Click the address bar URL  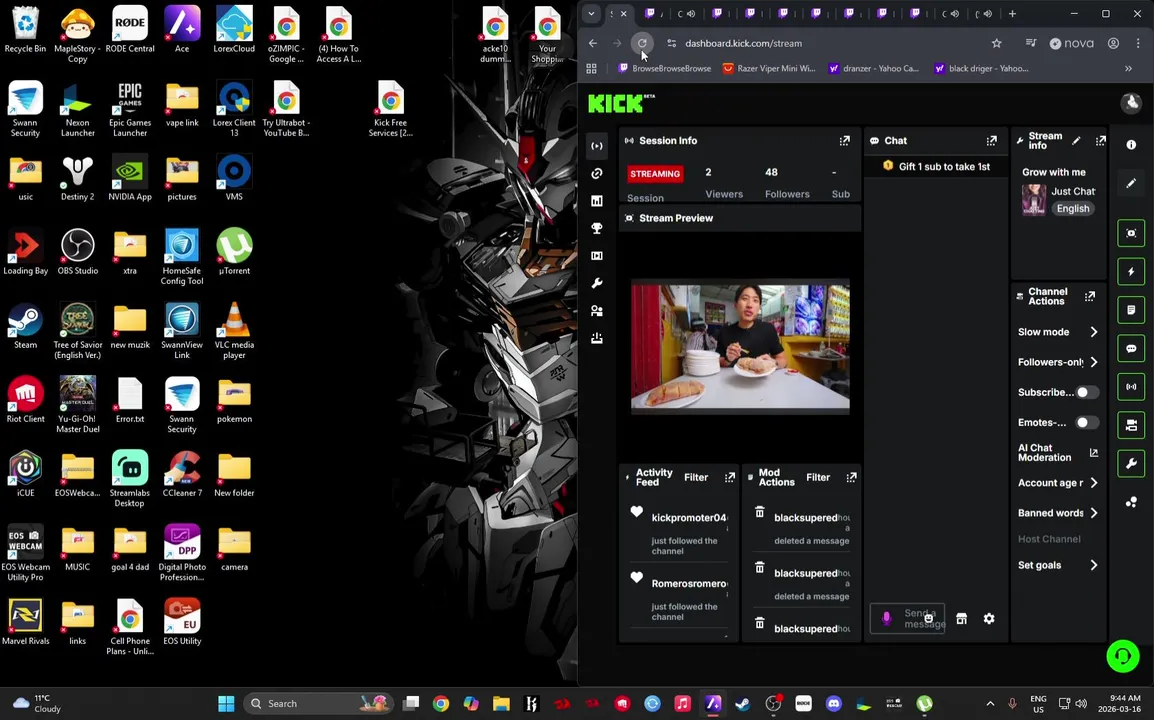743,43
